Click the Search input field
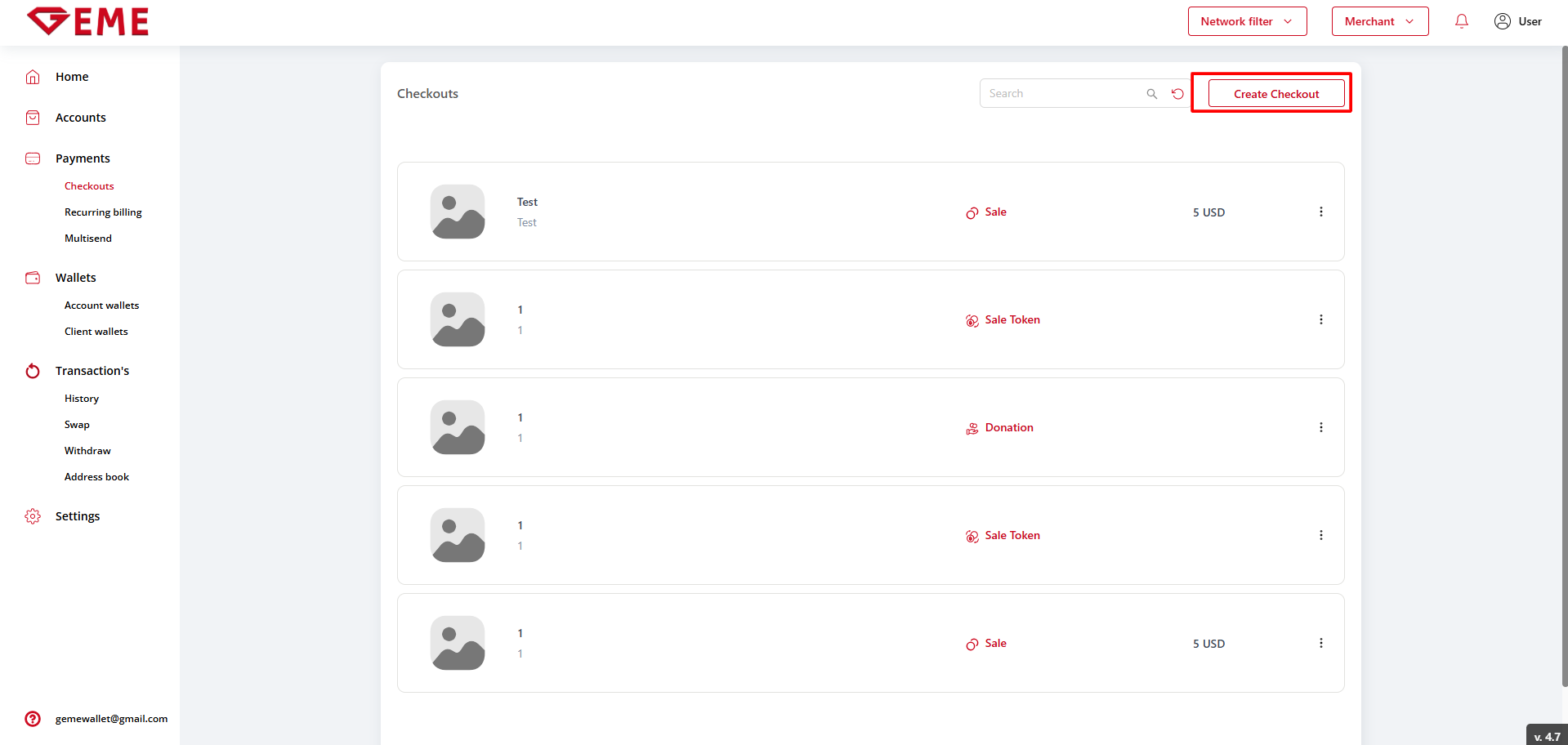 (x=1062, y=94)
